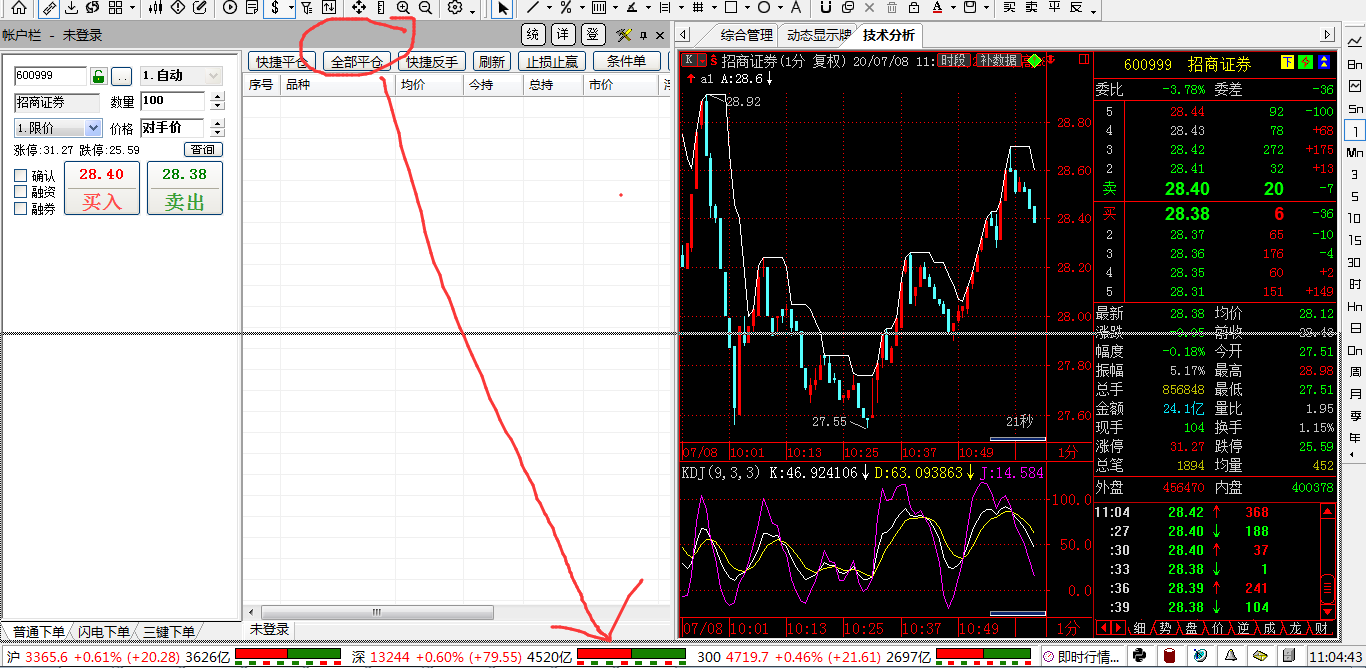
Task: Increase the 数量 quantity stepper
Action: 219,96
